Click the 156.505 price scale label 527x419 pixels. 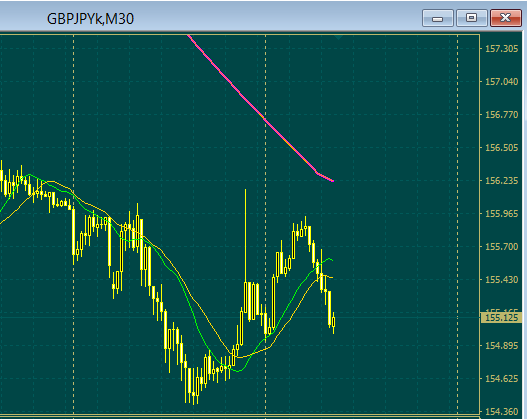[501, 148]
